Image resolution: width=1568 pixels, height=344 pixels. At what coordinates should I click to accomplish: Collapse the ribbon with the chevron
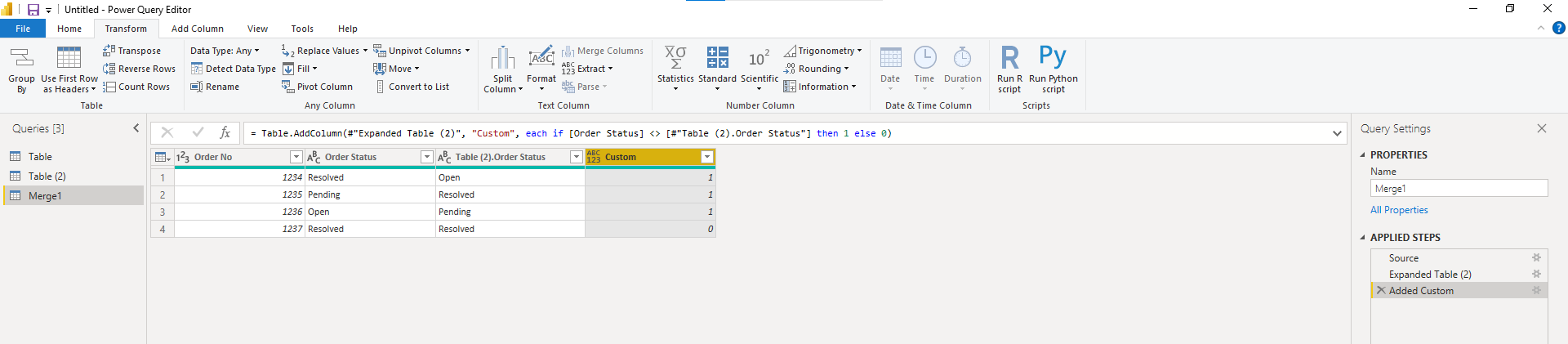tap(1541, 28)
